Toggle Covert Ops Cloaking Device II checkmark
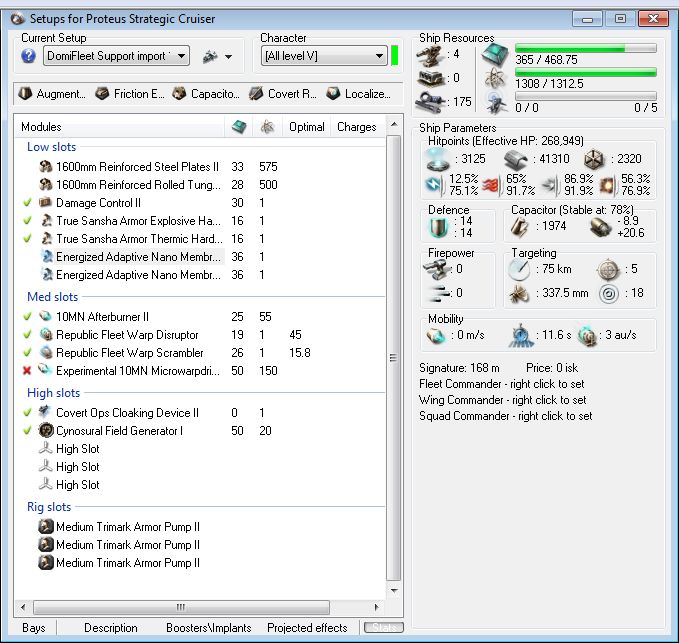The image size is (679, 643). pos(27,412)
